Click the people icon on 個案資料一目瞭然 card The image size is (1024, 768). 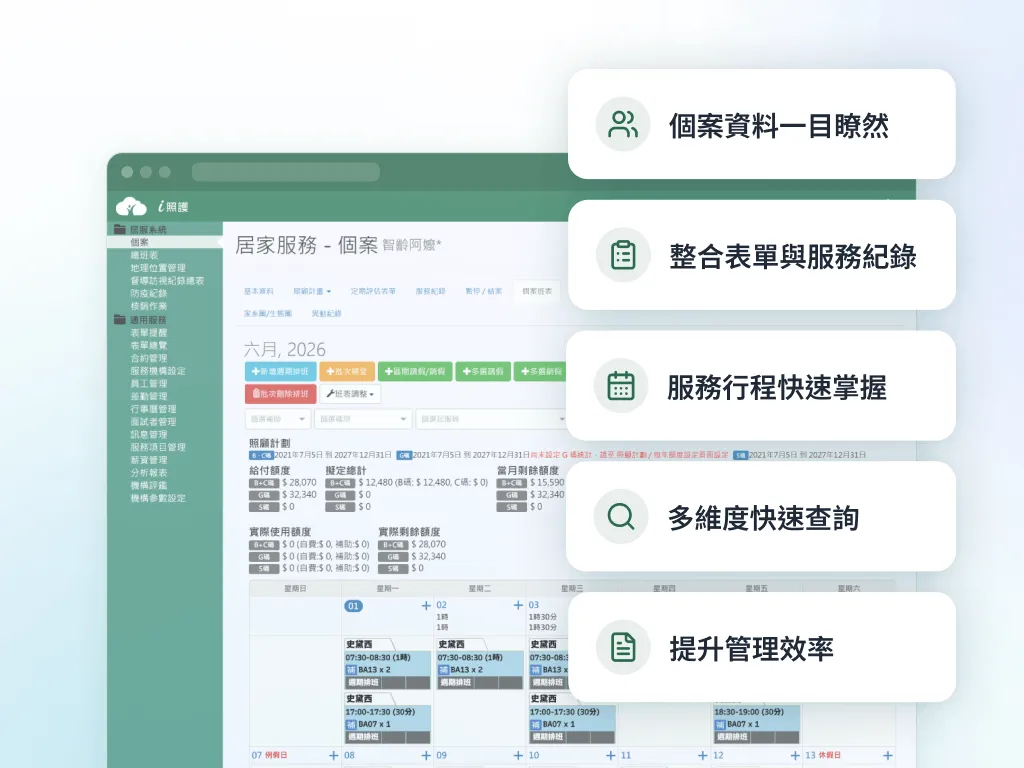pos(622,124)
